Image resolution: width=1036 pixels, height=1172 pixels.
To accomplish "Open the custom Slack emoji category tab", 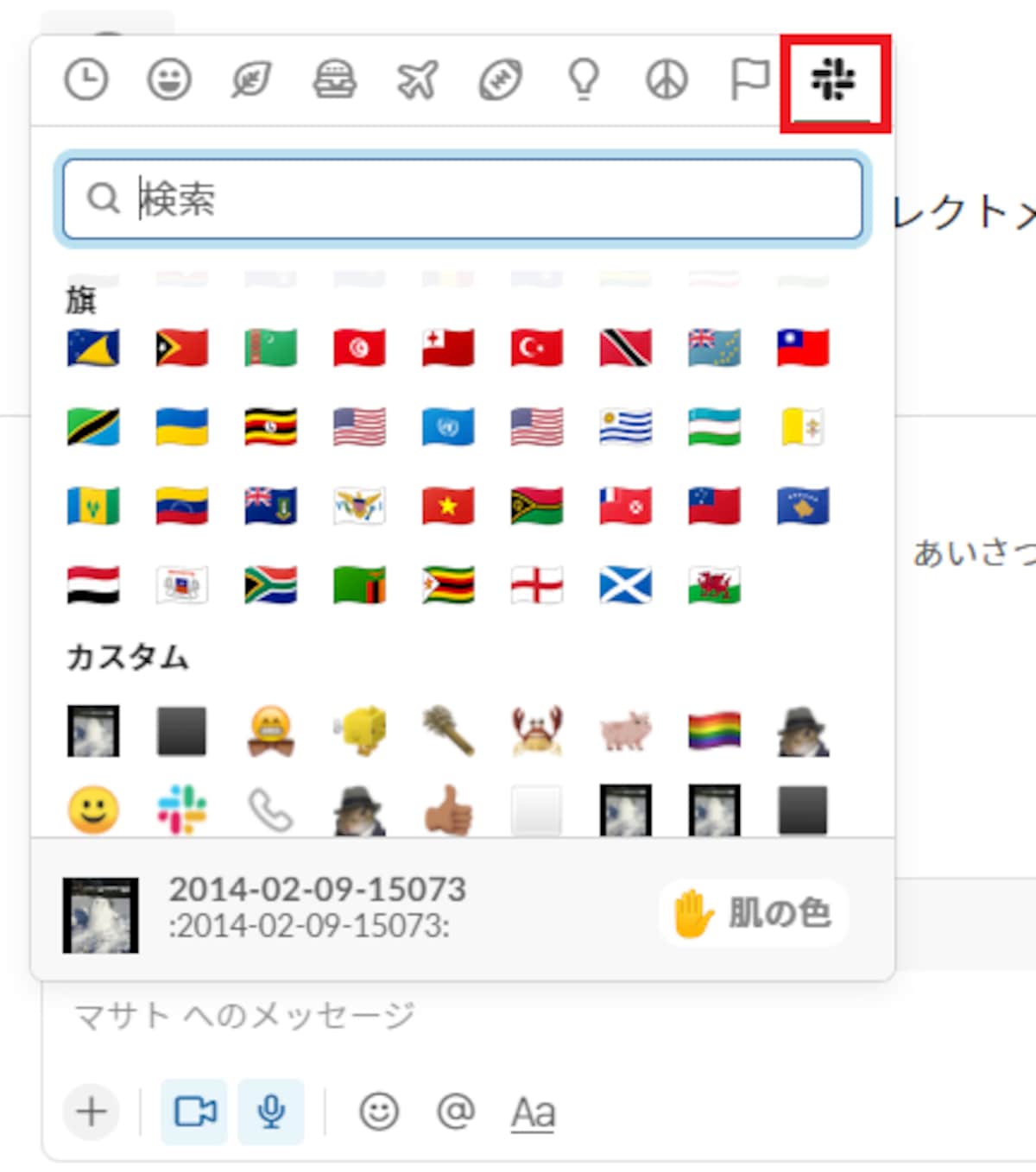I will point(833,80).
